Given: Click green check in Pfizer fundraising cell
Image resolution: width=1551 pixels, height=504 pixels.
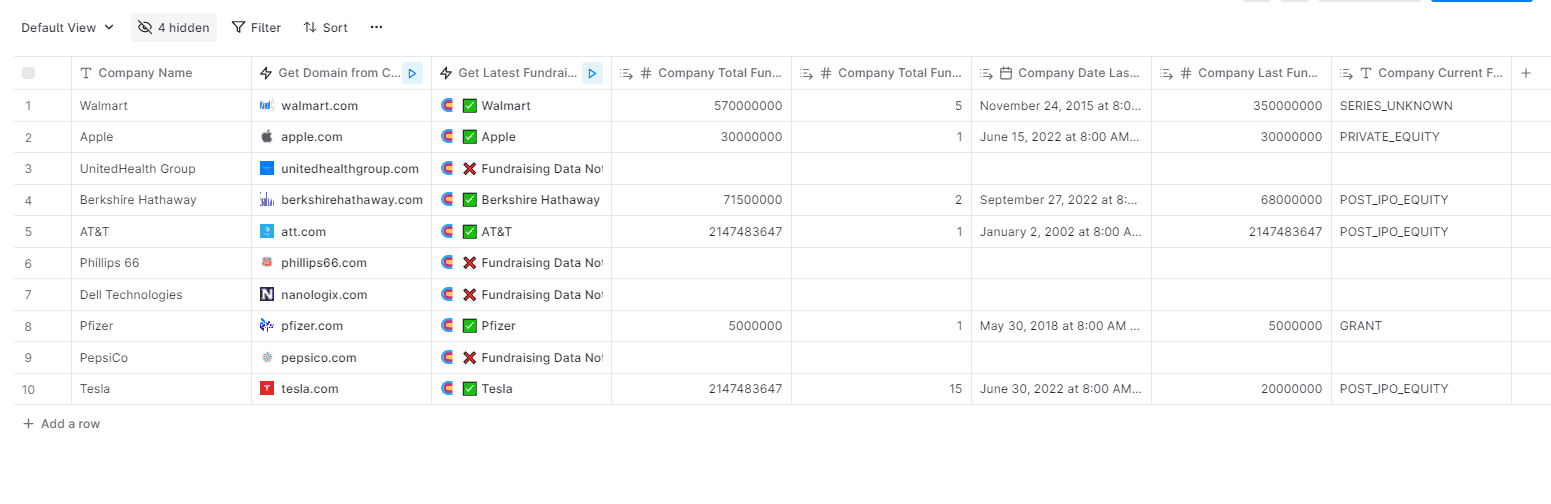Looking at the screenshot, I should coord(469,326).
